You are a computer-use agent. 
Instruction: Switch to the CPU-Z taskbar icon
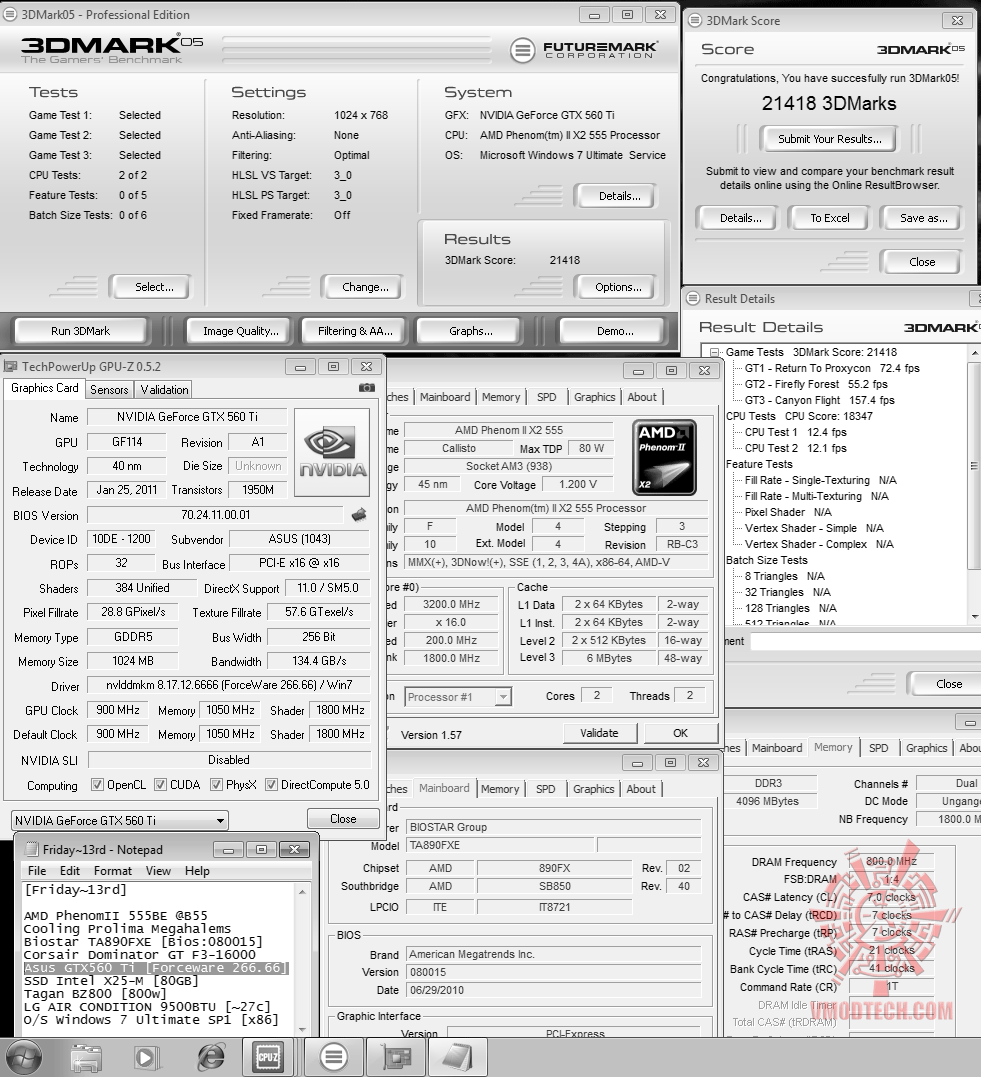[267, 1057]
